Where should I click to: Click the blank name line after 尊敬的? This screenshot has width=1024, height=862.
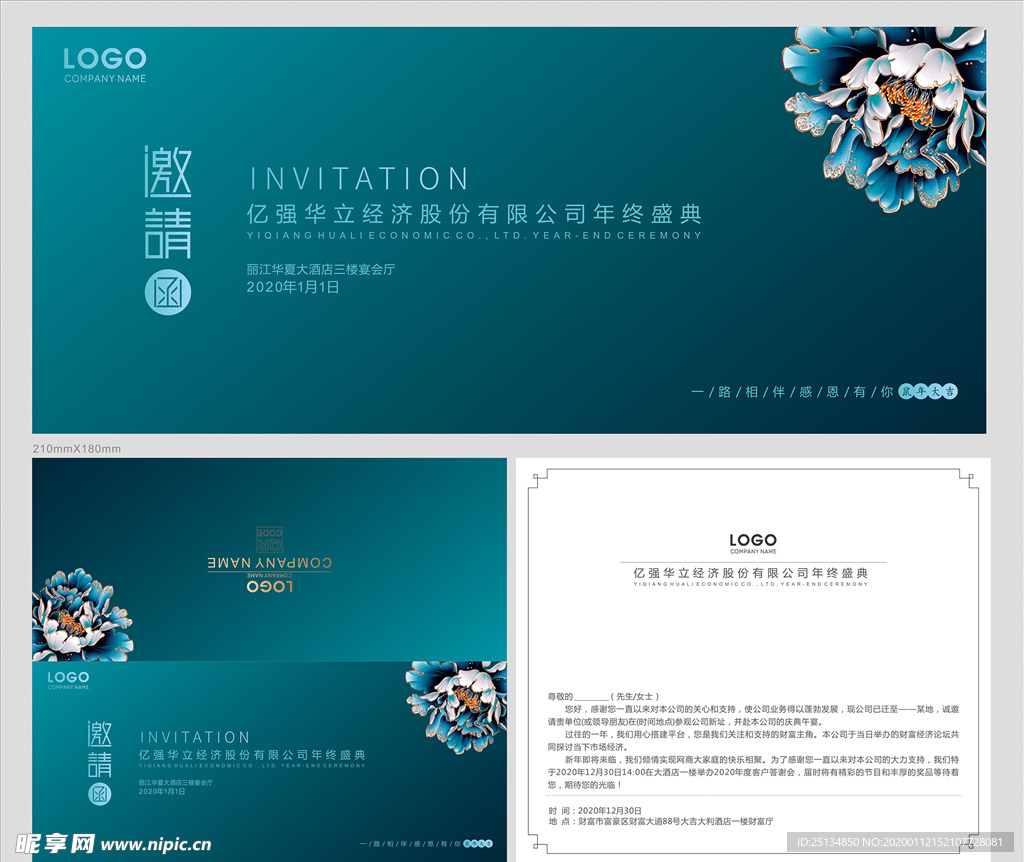(591, 698)
